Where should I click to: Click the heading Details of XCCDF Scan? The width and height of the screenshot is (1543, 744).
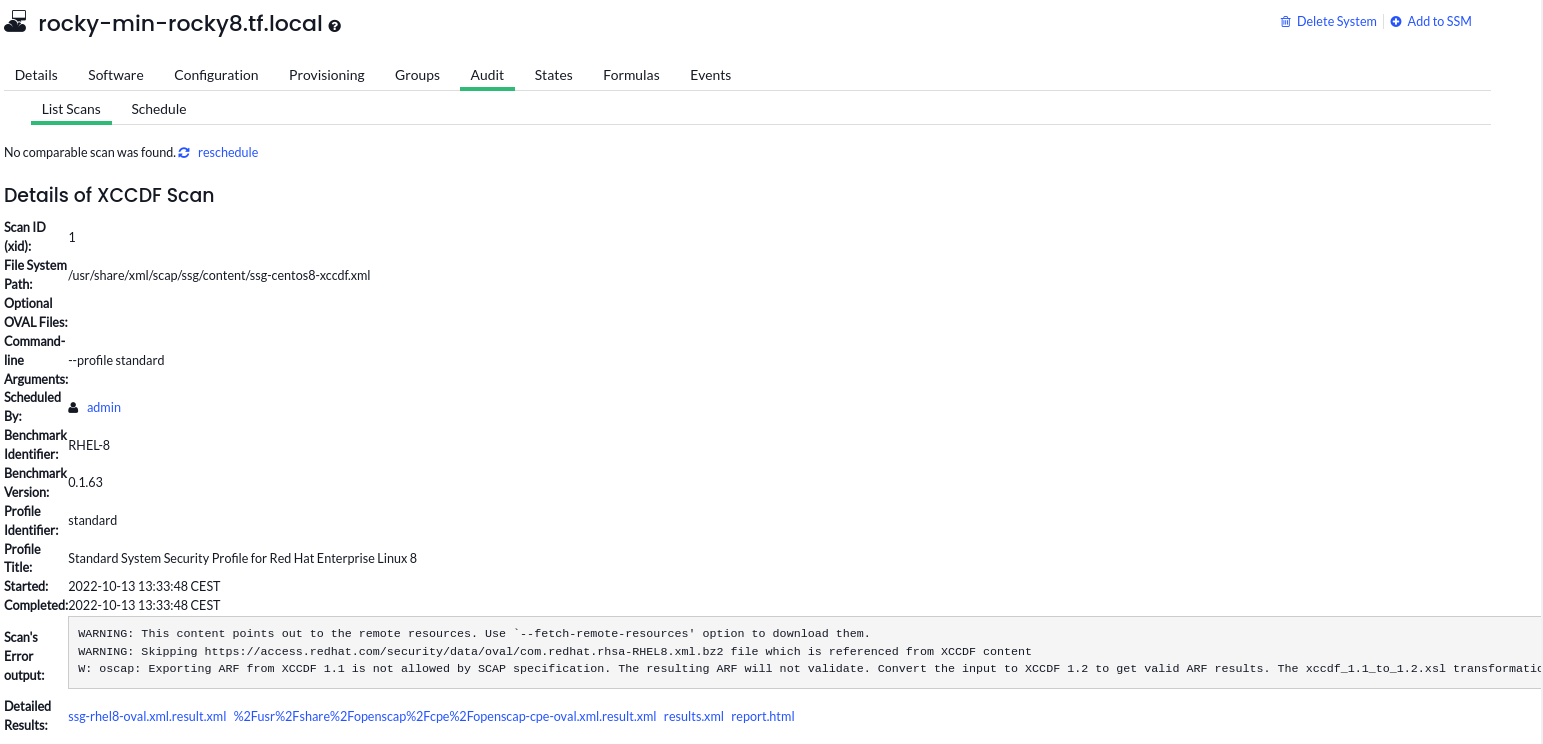point(109,195)
